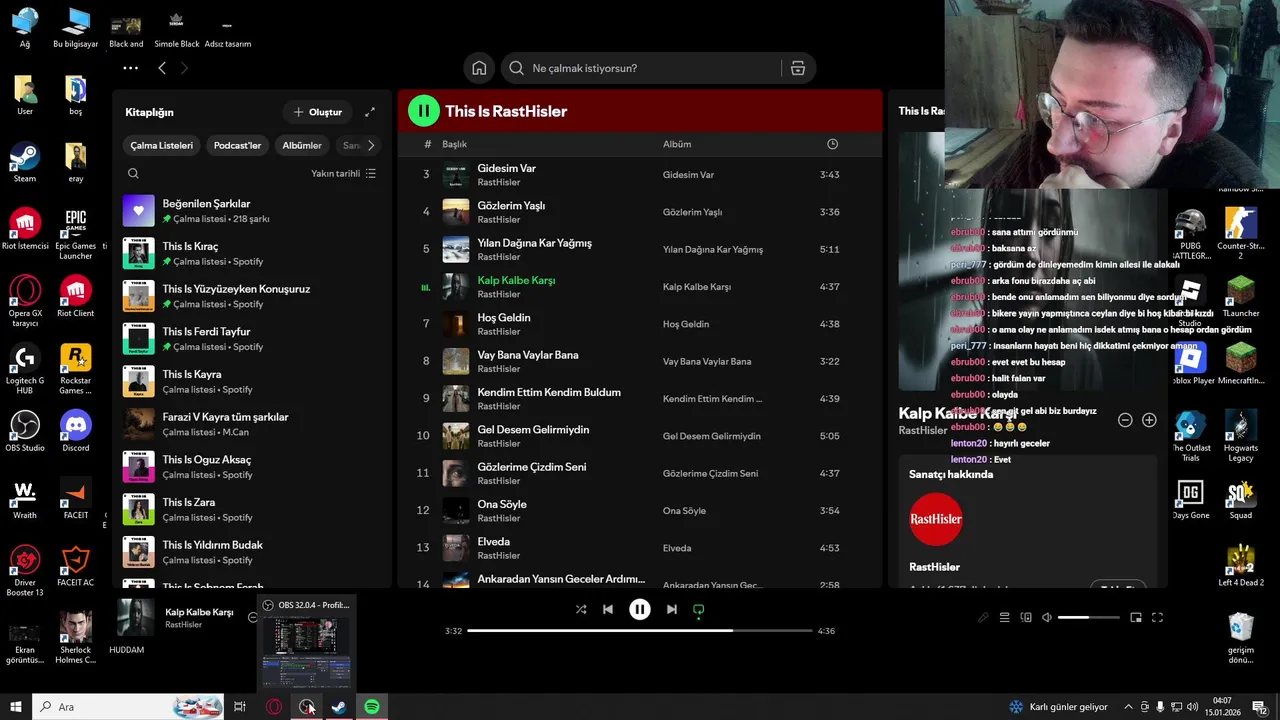Open This Is Zara playlist thumbnail
The image size is (1280, 720).
tap(138, 509)
